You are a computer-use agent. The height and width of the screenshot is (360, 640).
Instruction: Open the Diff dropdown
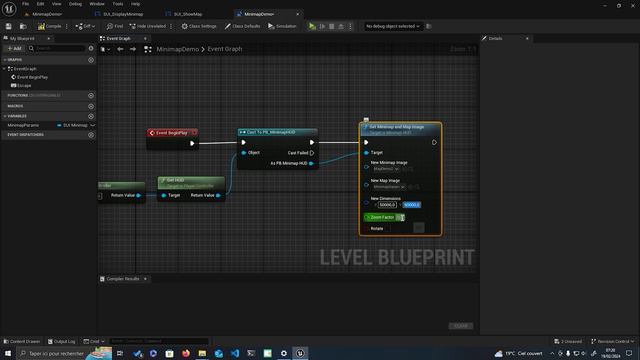tap(85, 26)
